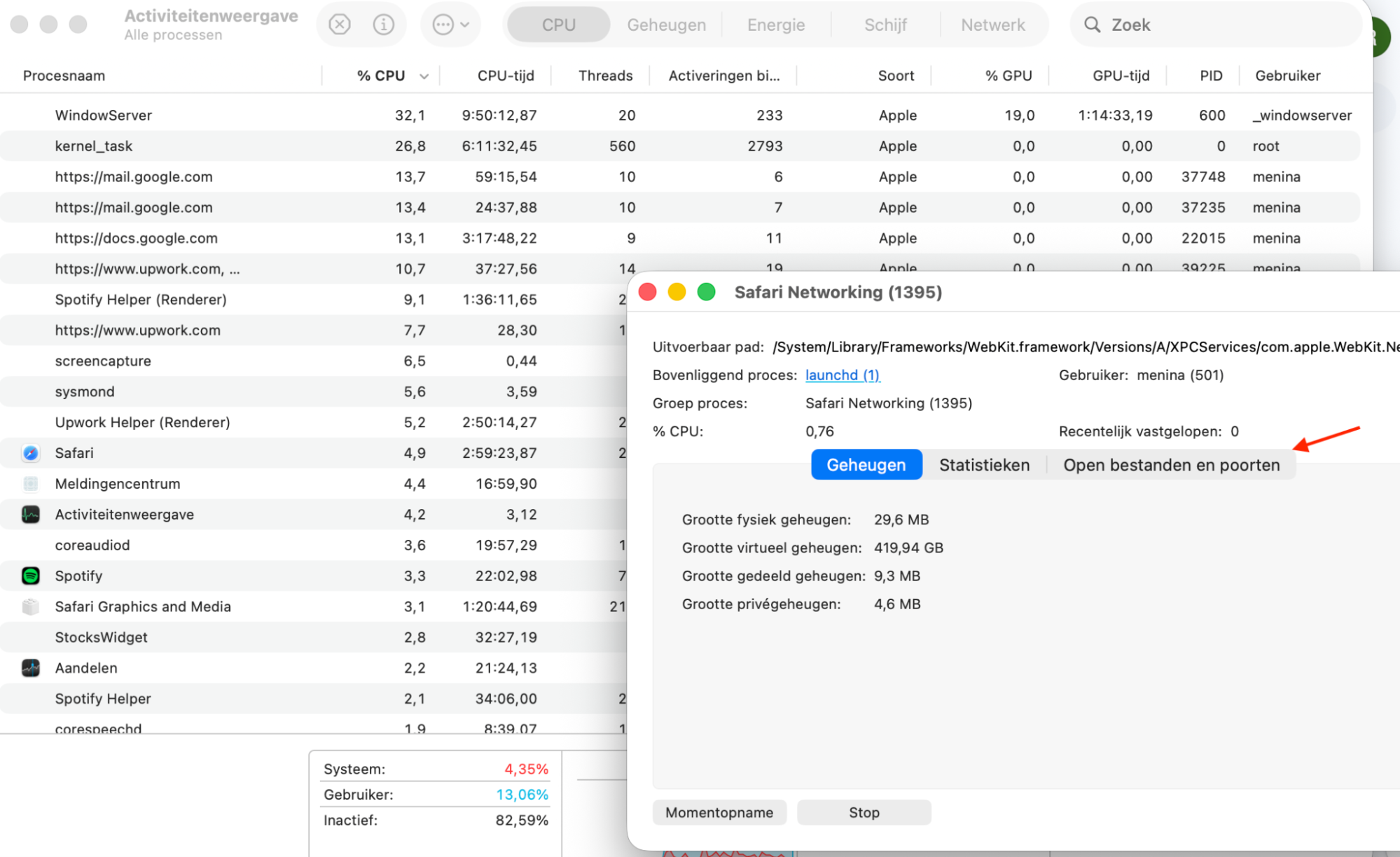Click the % CPU sort chevron
Image resolution: width=1400 pixels, height=857 pixels.
point(424,76)
